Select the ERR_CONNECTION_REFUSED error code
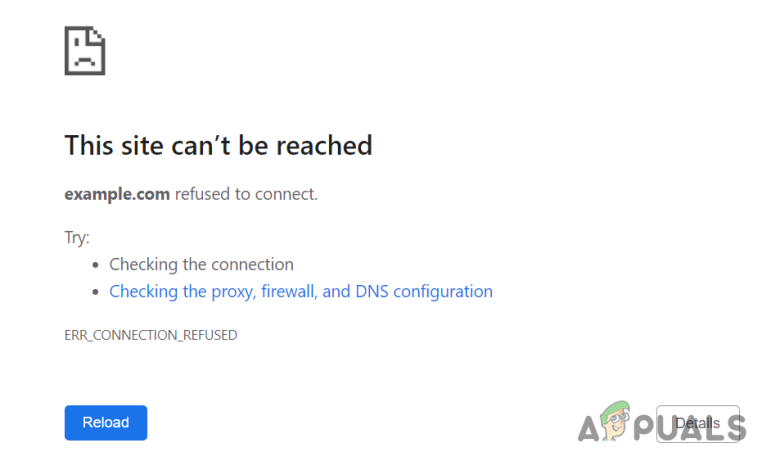 pos(151,335)
